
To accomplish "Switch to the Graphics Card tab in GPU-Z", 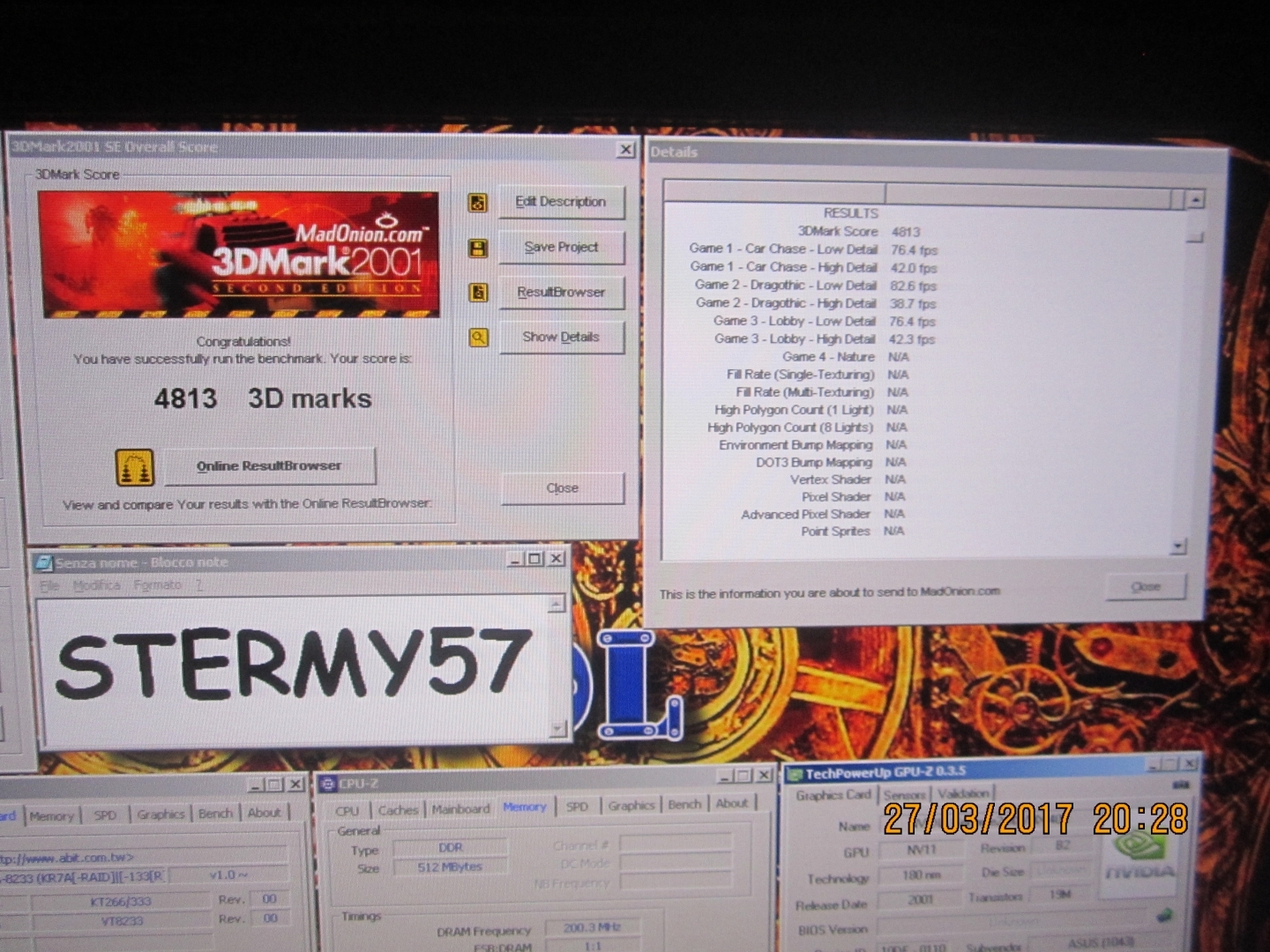I will pyautogui.click(x=833, y=795).
